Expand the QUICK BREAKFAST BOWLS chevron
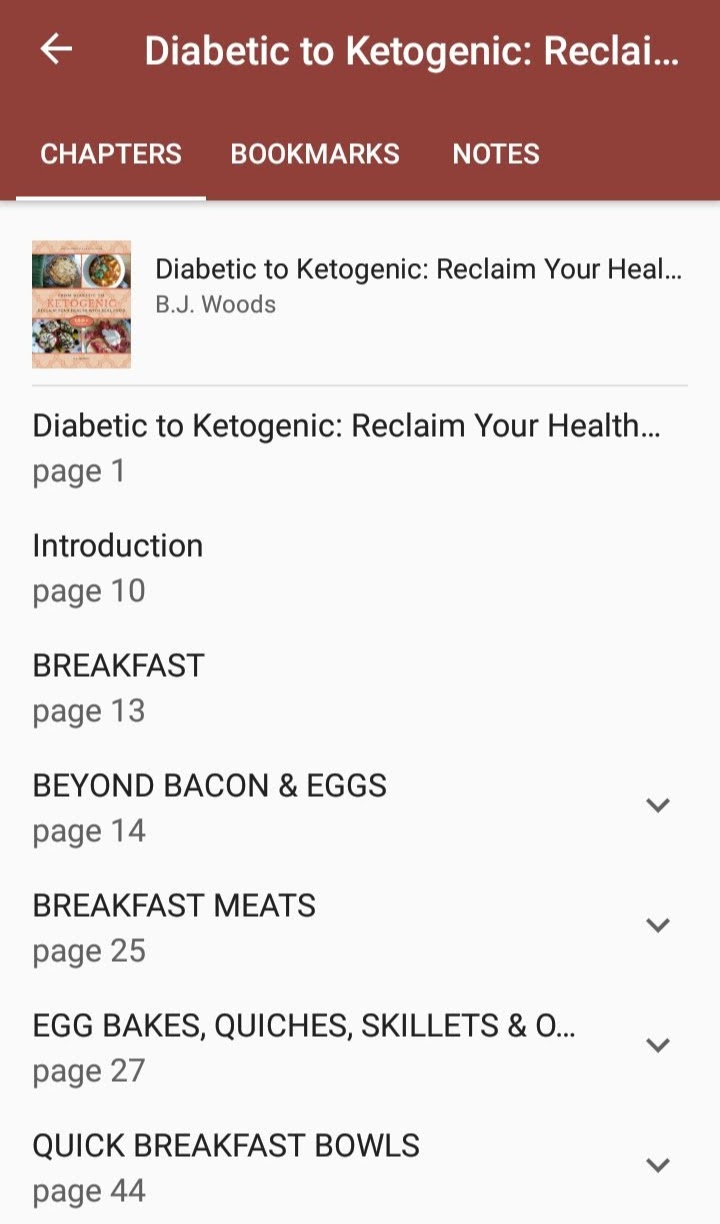This screenshot has width=720, height=1224. pos(657,1165)
